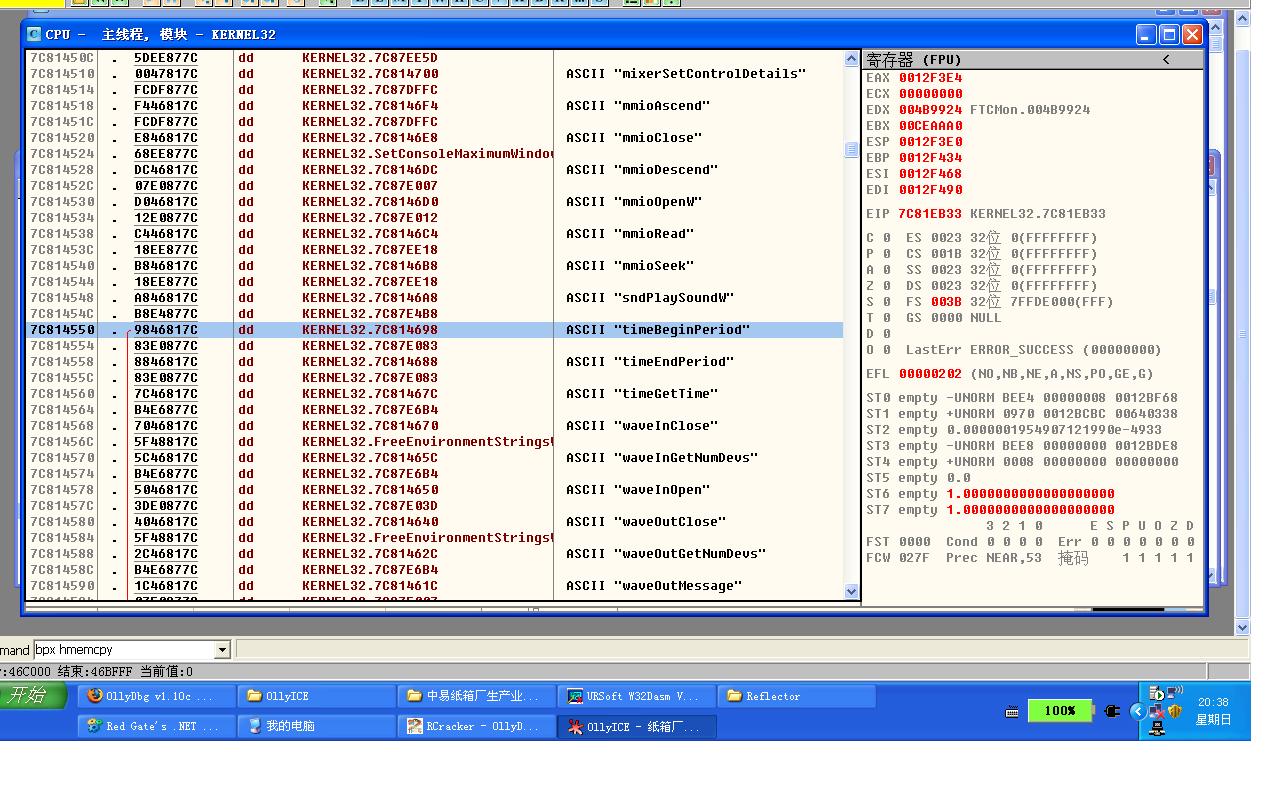The width and height of the screenshot is (1280, 800).
Task: Click the power plug tray icon
Action: (1112, 711)
